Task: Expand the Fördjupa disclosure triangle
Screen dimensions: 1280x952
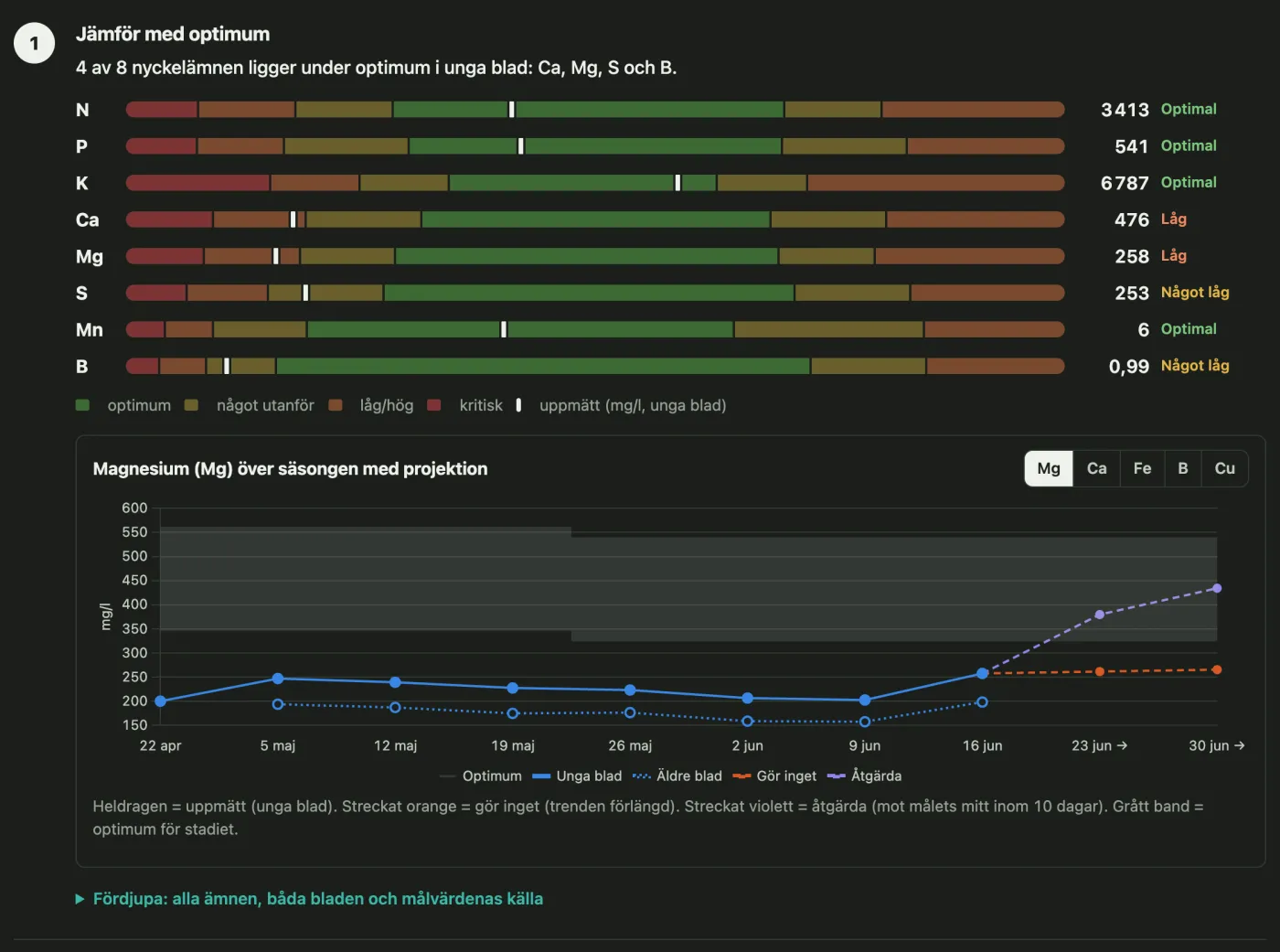Action: pyautogui.click(x=80, y=899)
